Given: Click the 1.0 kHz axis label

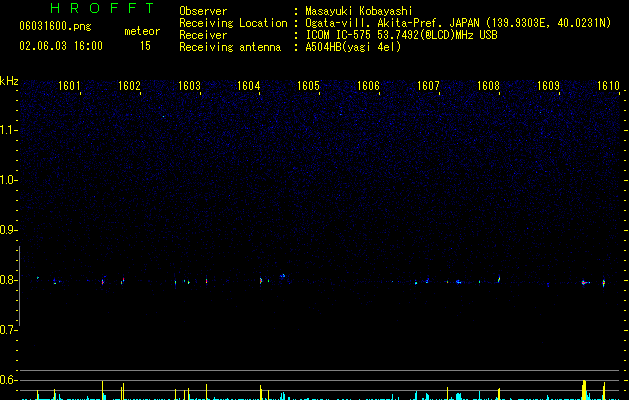Looking at the screenshot, I should pos(8,180).
